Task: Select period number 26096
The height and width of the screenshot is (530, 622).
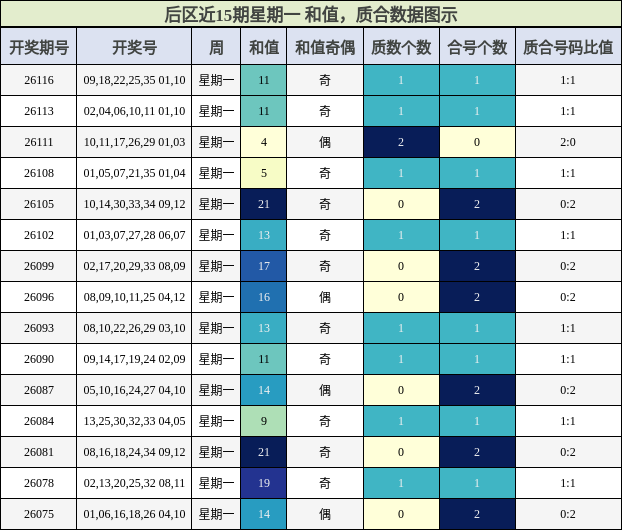Action: click(x=39, y=297)
